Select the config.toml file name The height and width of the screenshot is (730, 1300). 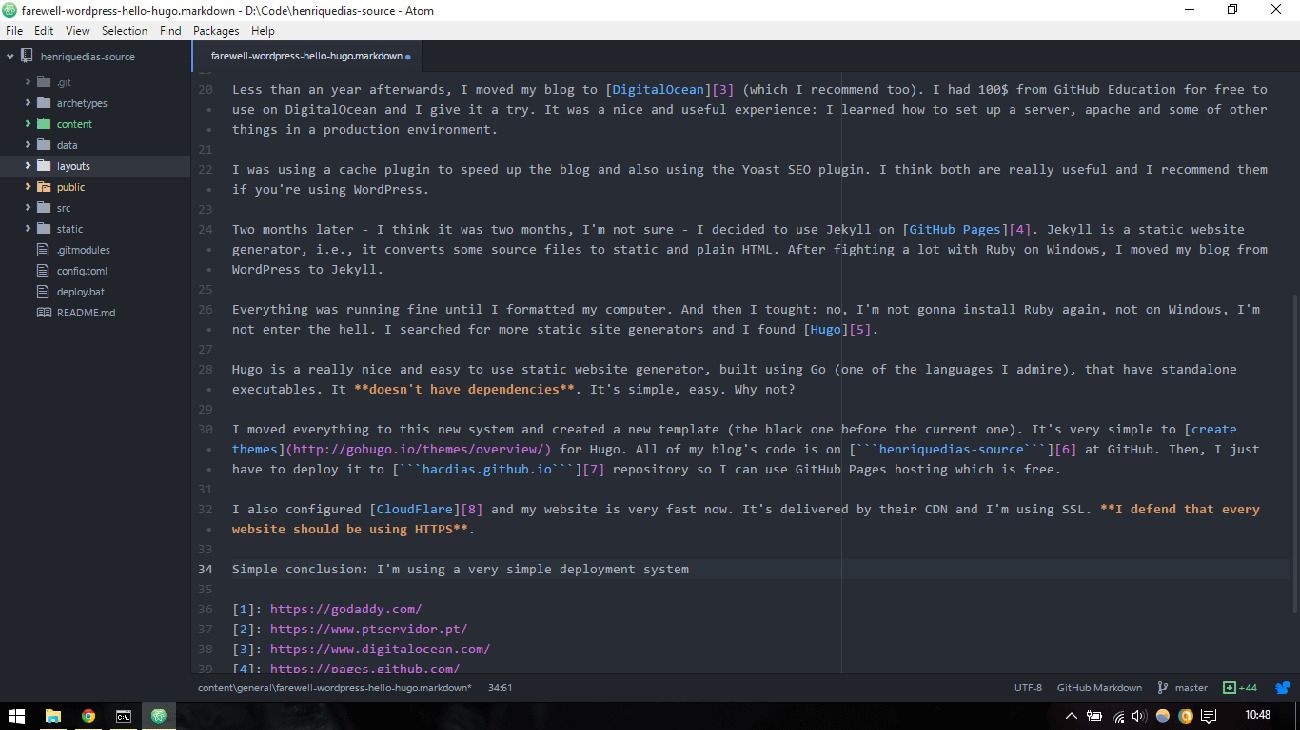tap(82, 271)
